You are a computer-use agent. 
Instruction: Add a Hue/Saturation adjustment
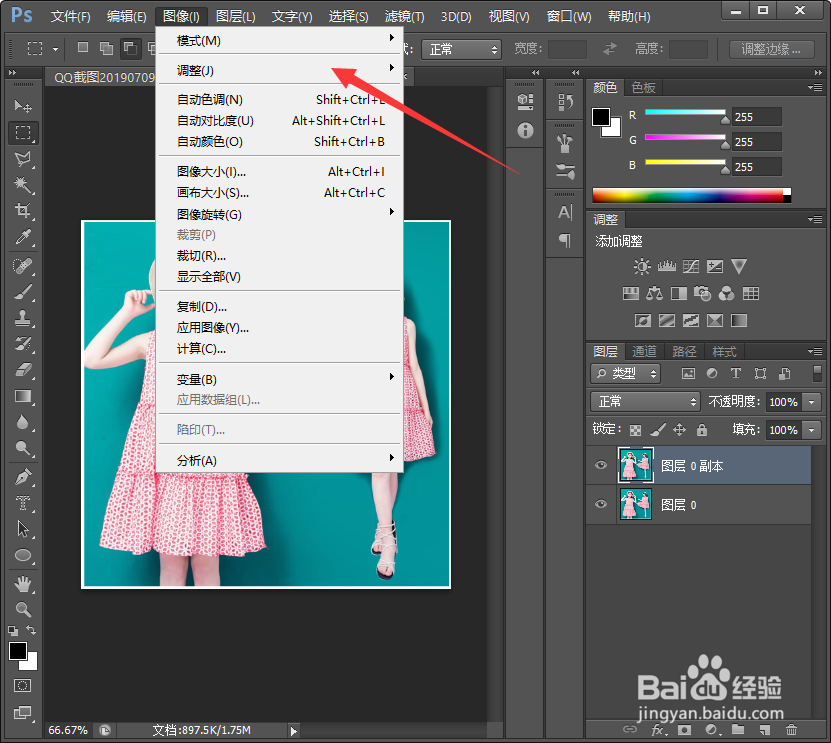(x=630, y=293)
